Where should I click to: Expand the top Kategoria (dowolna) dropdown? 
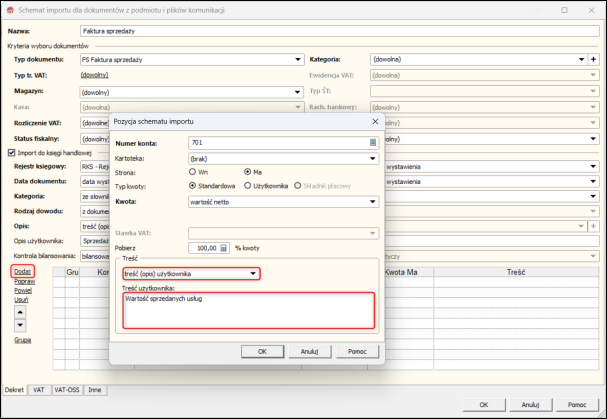coord(581,60)
